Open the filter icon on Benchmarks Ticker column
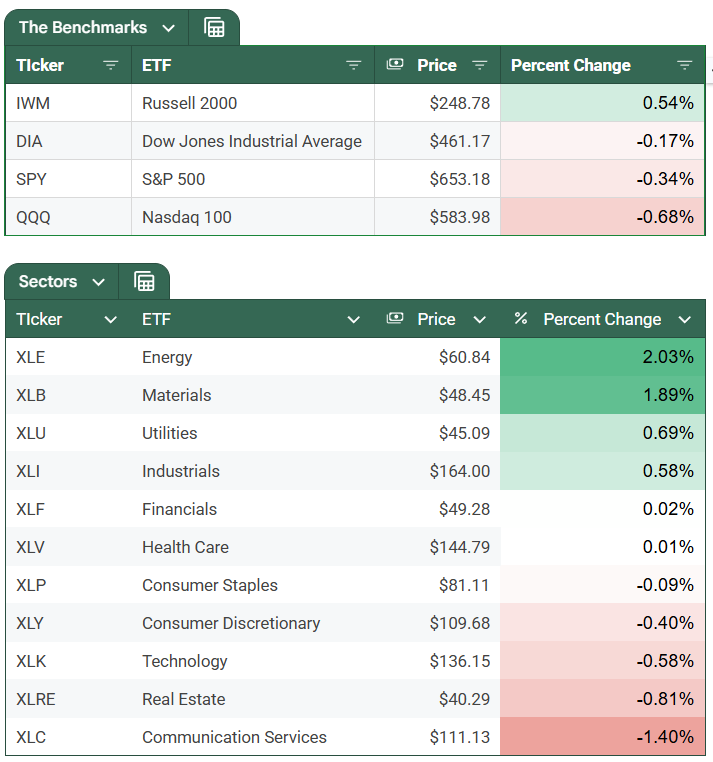713x762 pixels. [110, 66]
